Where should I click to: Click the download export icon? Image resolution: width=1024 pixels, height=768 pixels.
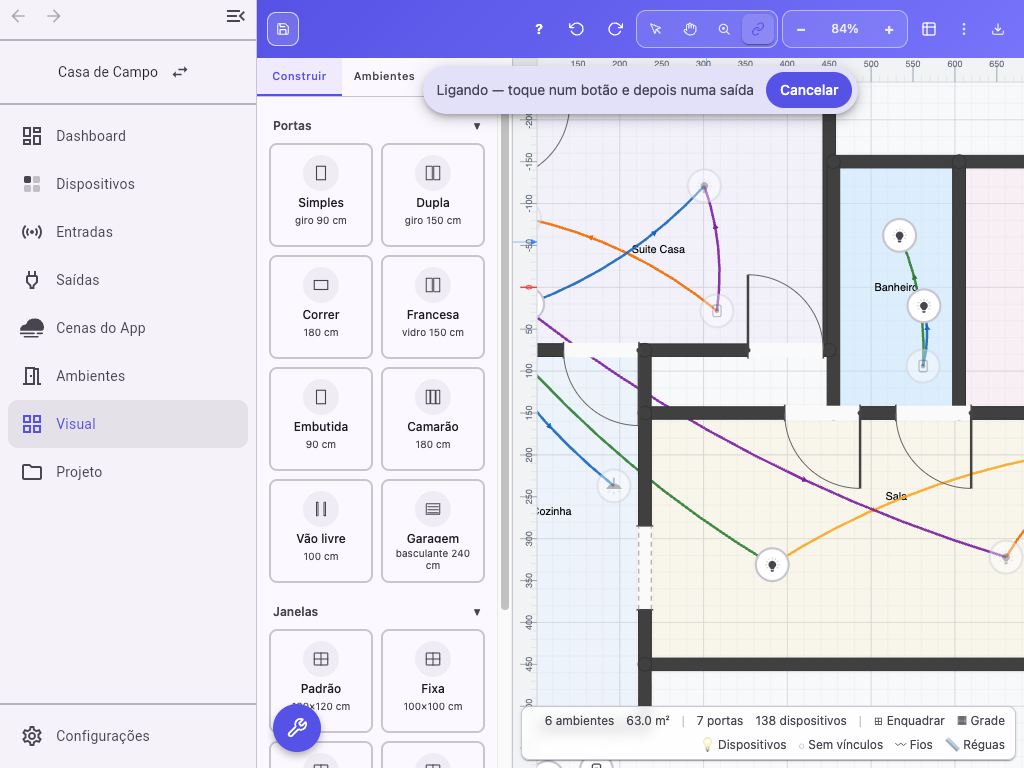click(x=998, y=29)
